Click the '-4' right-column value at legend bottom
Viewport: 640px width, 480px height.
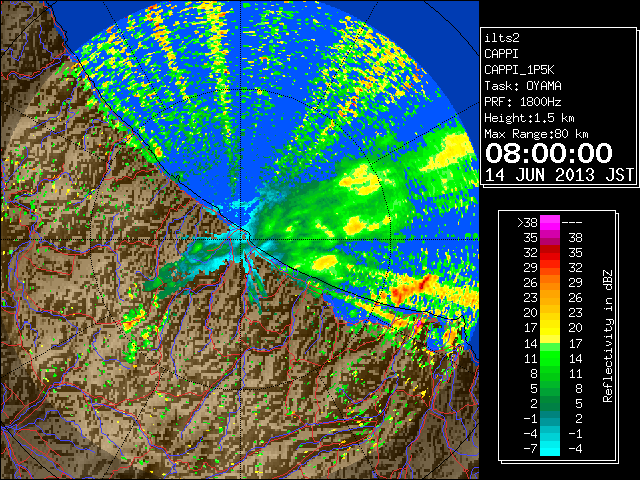coord(575,449)
